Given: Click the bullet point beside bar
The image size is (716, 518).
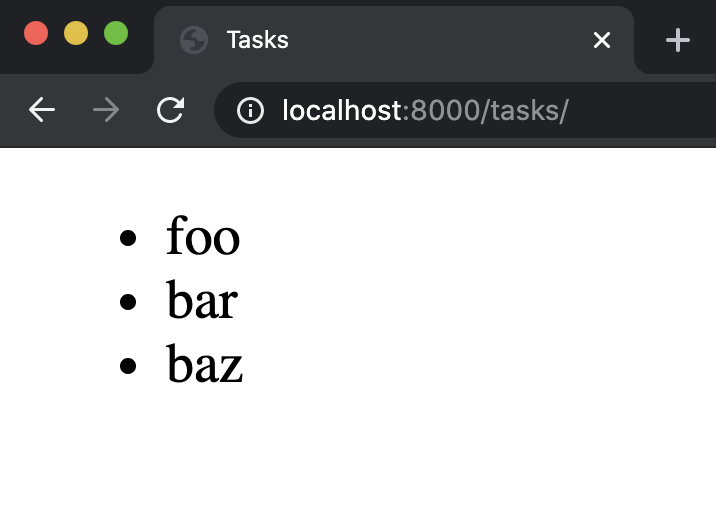Looking at the screenshot, I should tap(127, 303).
